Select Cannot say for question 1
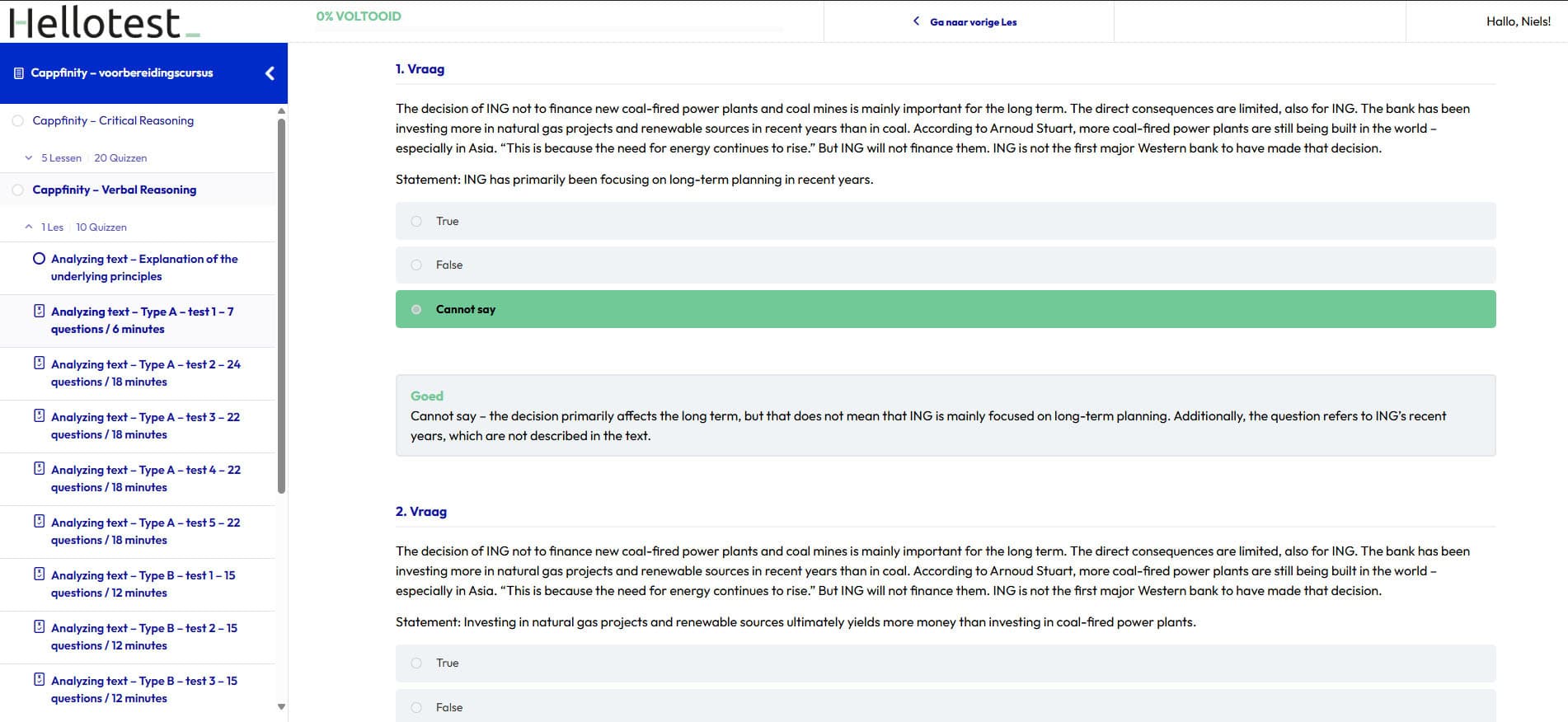The image size is (1568, 722). coord(416,309)
